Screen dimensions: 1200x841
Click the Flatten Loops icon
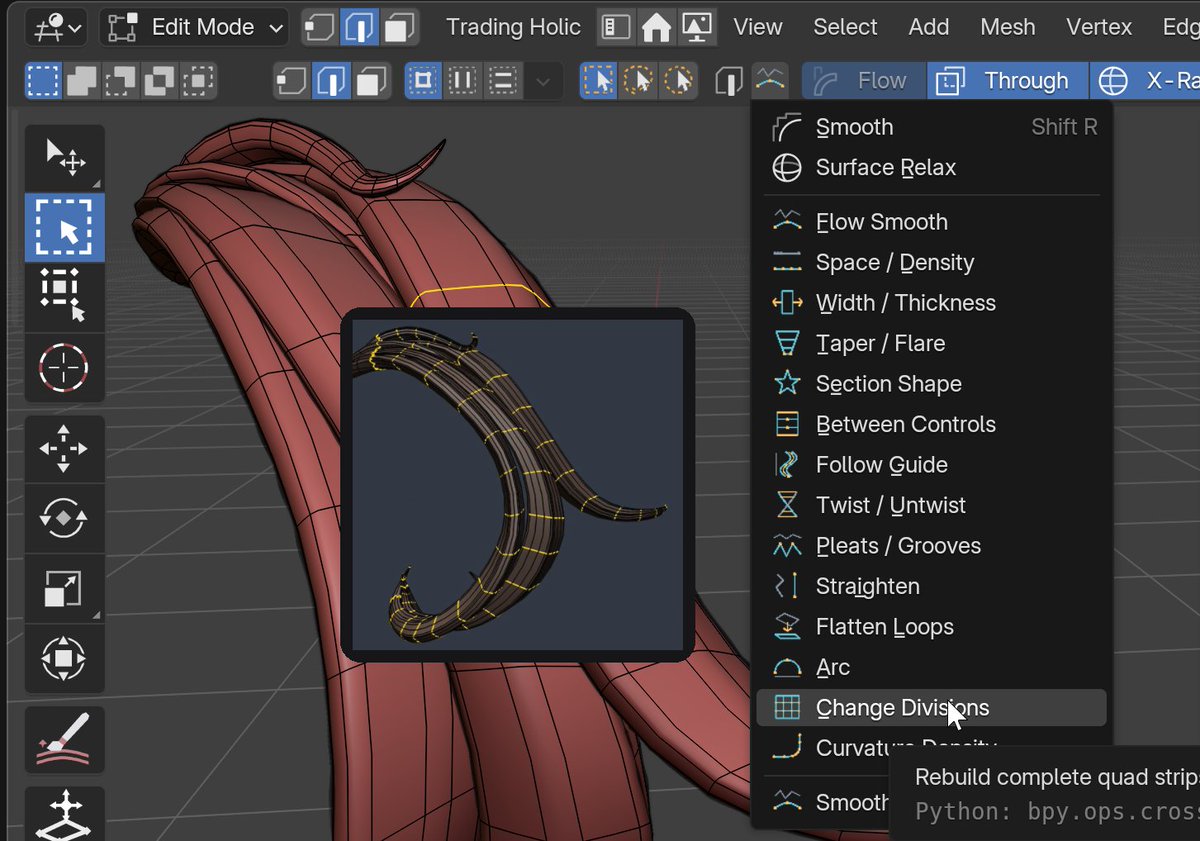click(x=788, y=626)
